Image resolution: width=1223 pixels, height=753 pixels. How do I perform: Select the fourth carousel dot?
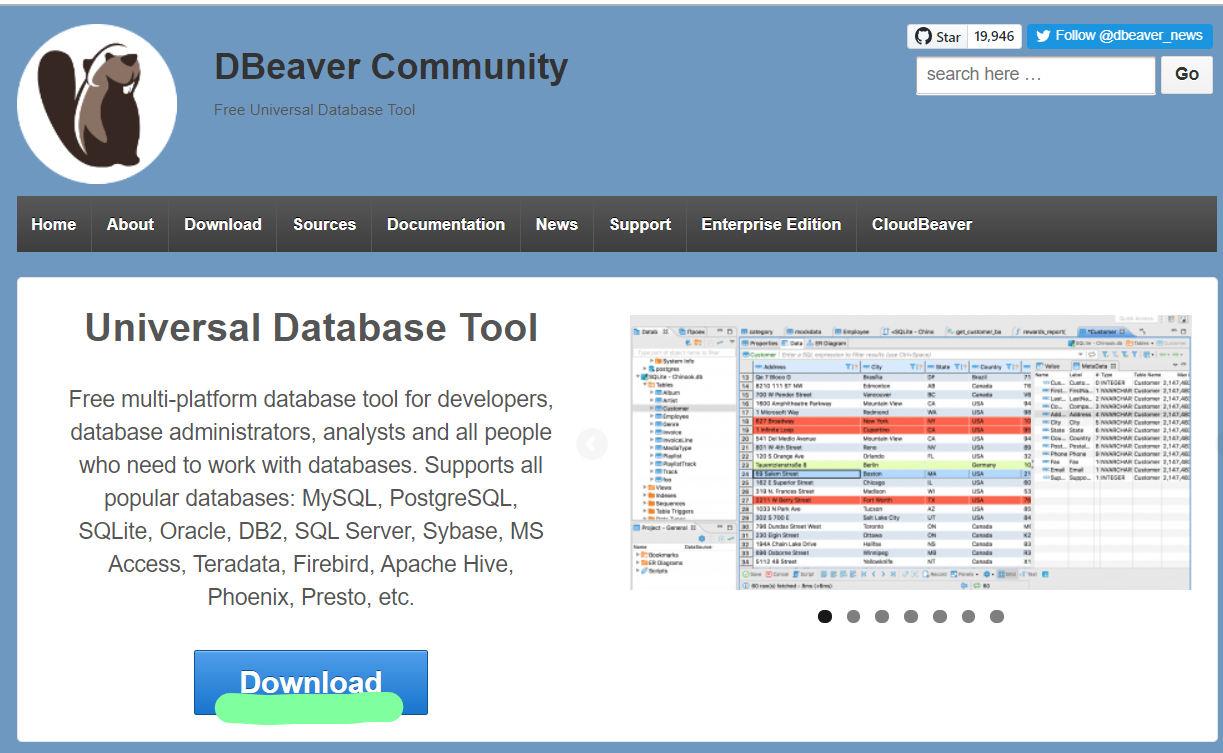pos(911,616)
